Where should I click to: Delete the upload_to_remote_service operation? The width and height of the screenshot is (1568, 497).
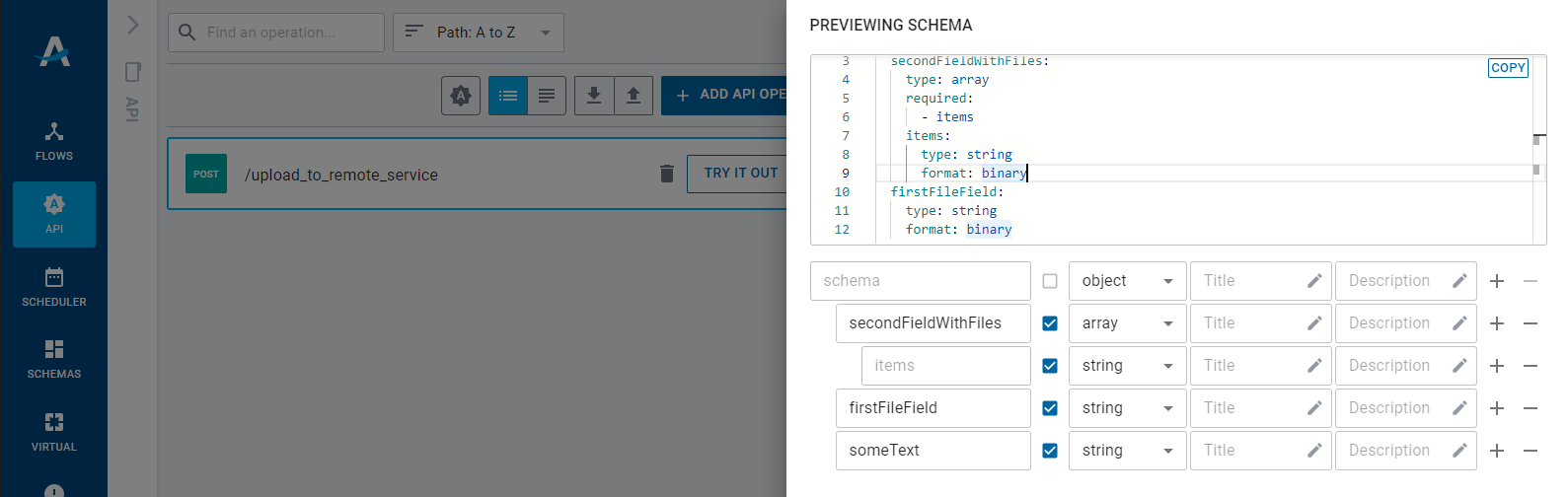coord(667,174)
